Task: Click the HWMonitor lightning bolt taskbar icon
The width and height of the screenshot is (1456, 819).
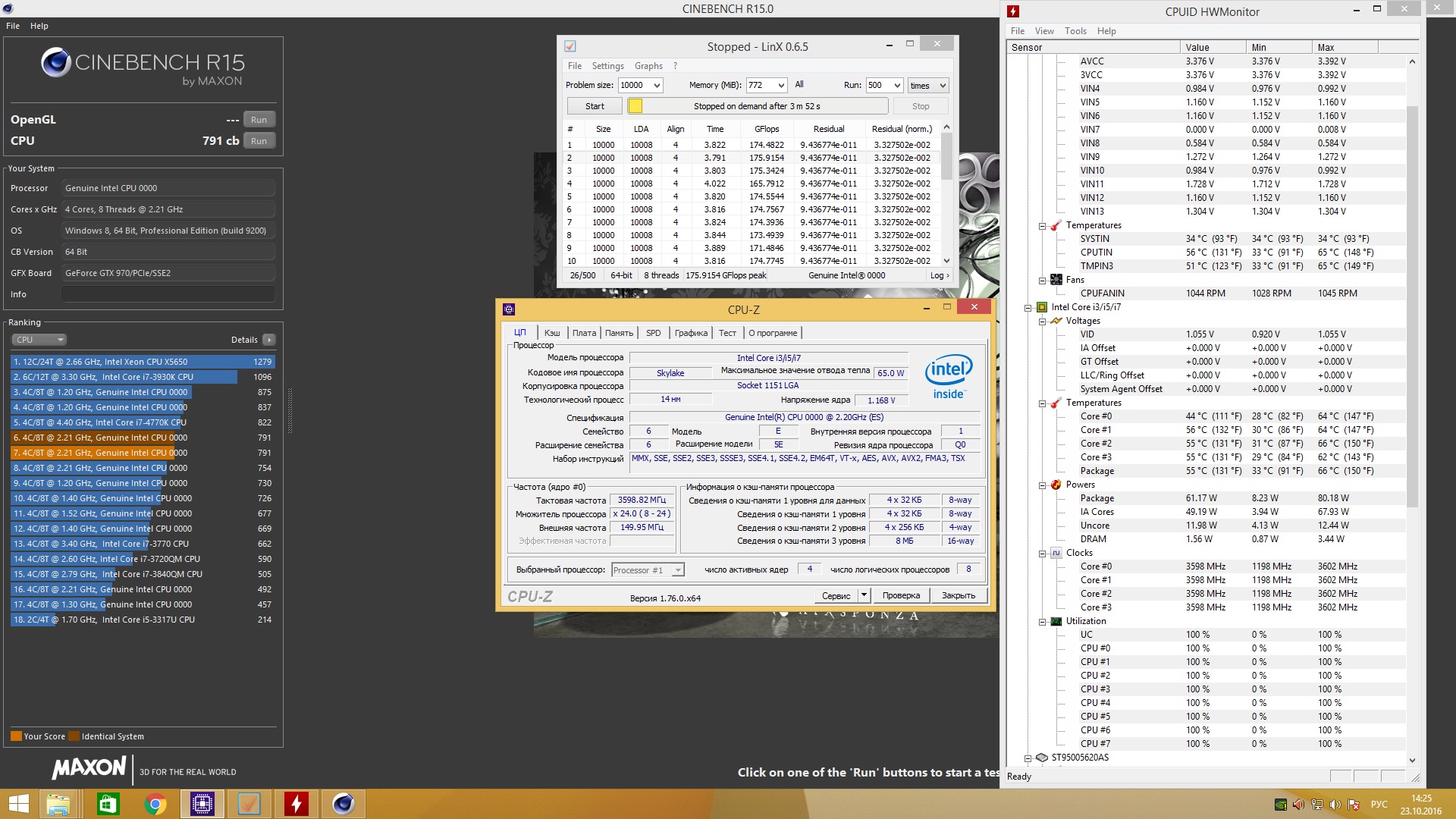Action: coord(297,804)
